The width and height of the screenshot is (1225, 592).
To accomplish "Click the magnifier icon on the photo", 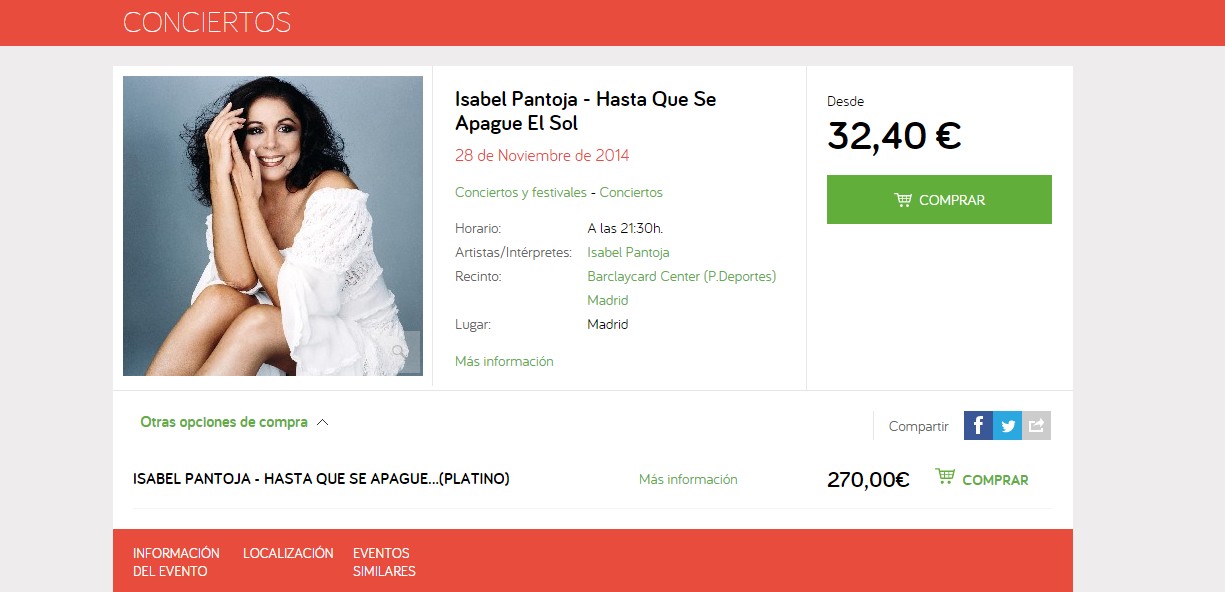I will [x=400, y=352].
